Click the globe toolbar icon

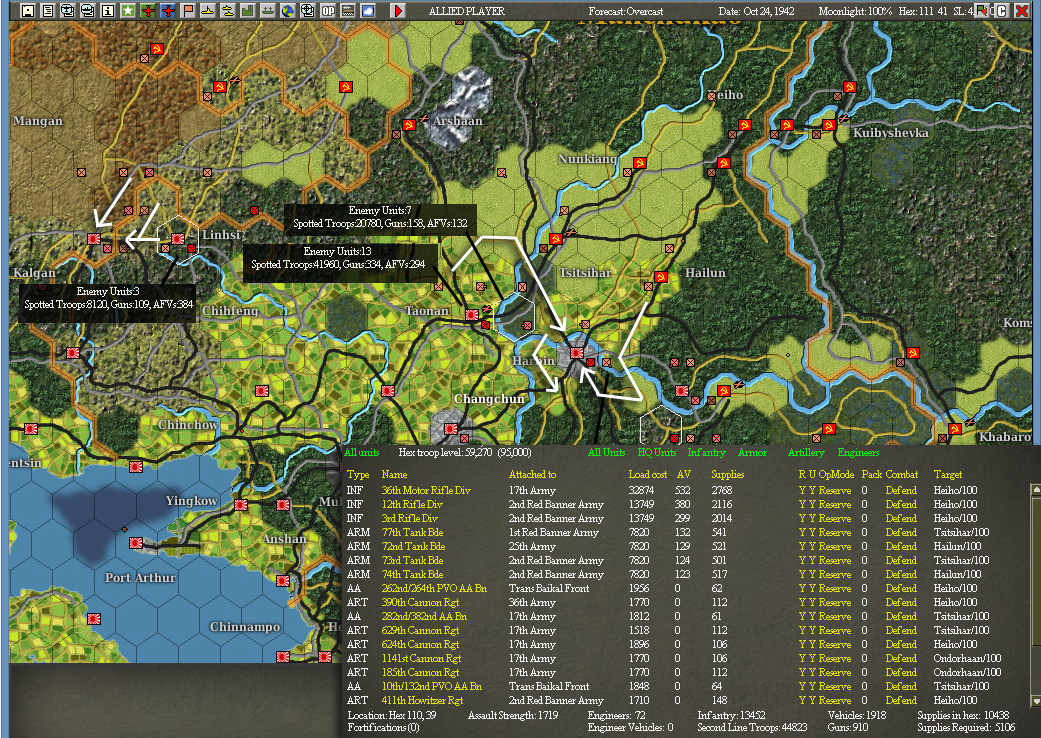tap(287, 11)
